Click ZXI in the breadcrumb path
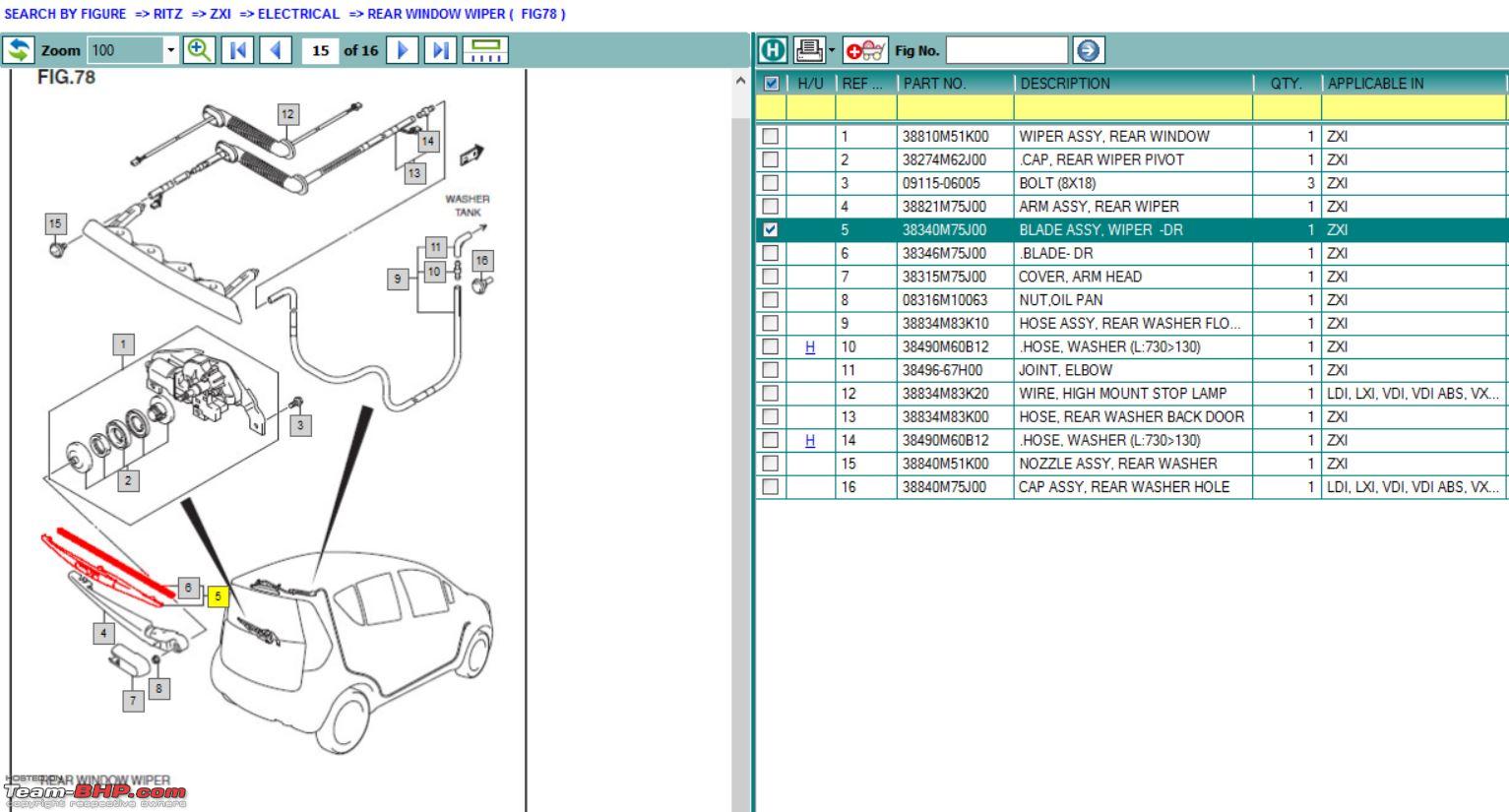Image resolution: width=1509 pixels, height=812 pixels. click(220, 14)
